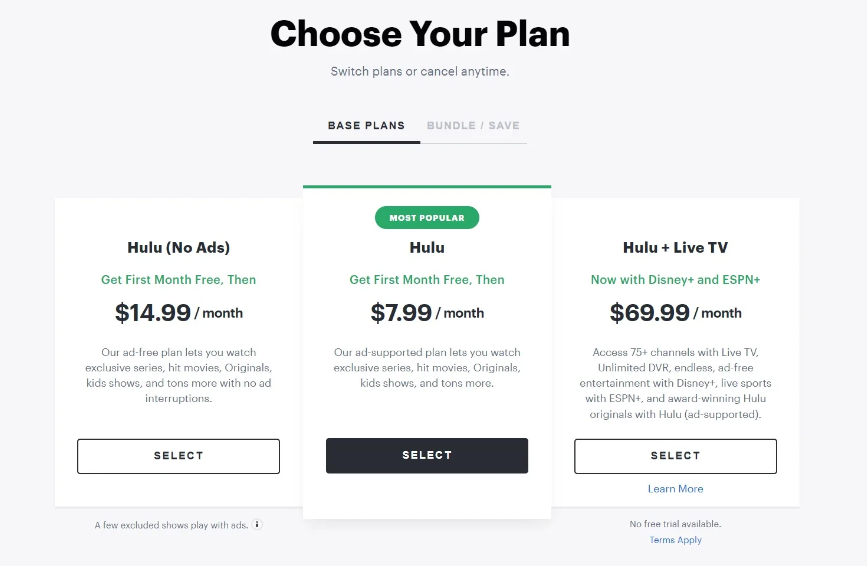
Task: Select the most popular Hulu plan button
Action: coord(427,455)
